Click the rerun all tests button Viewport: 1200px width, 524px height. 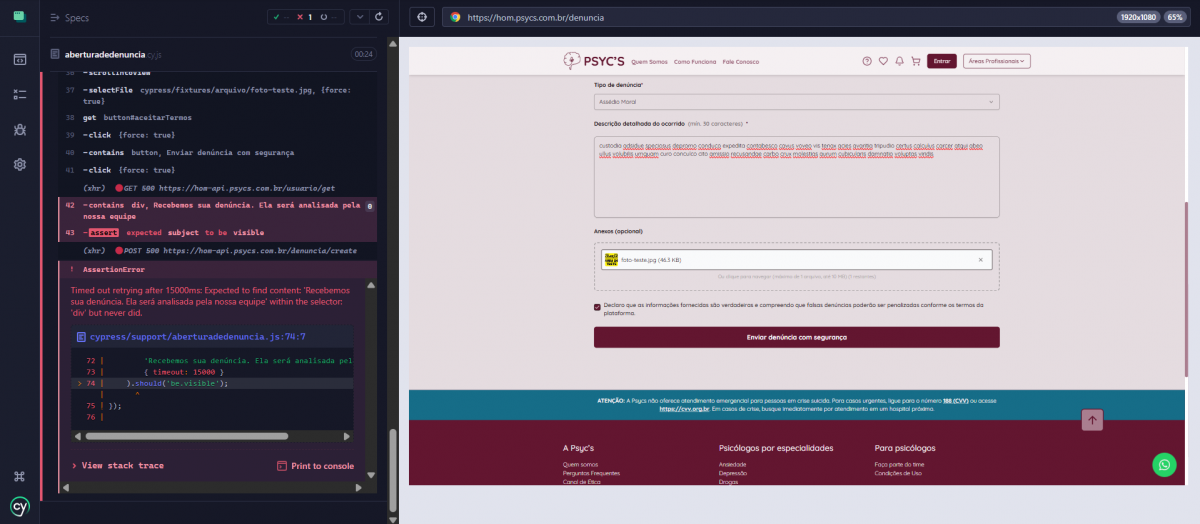coord(378,17)
